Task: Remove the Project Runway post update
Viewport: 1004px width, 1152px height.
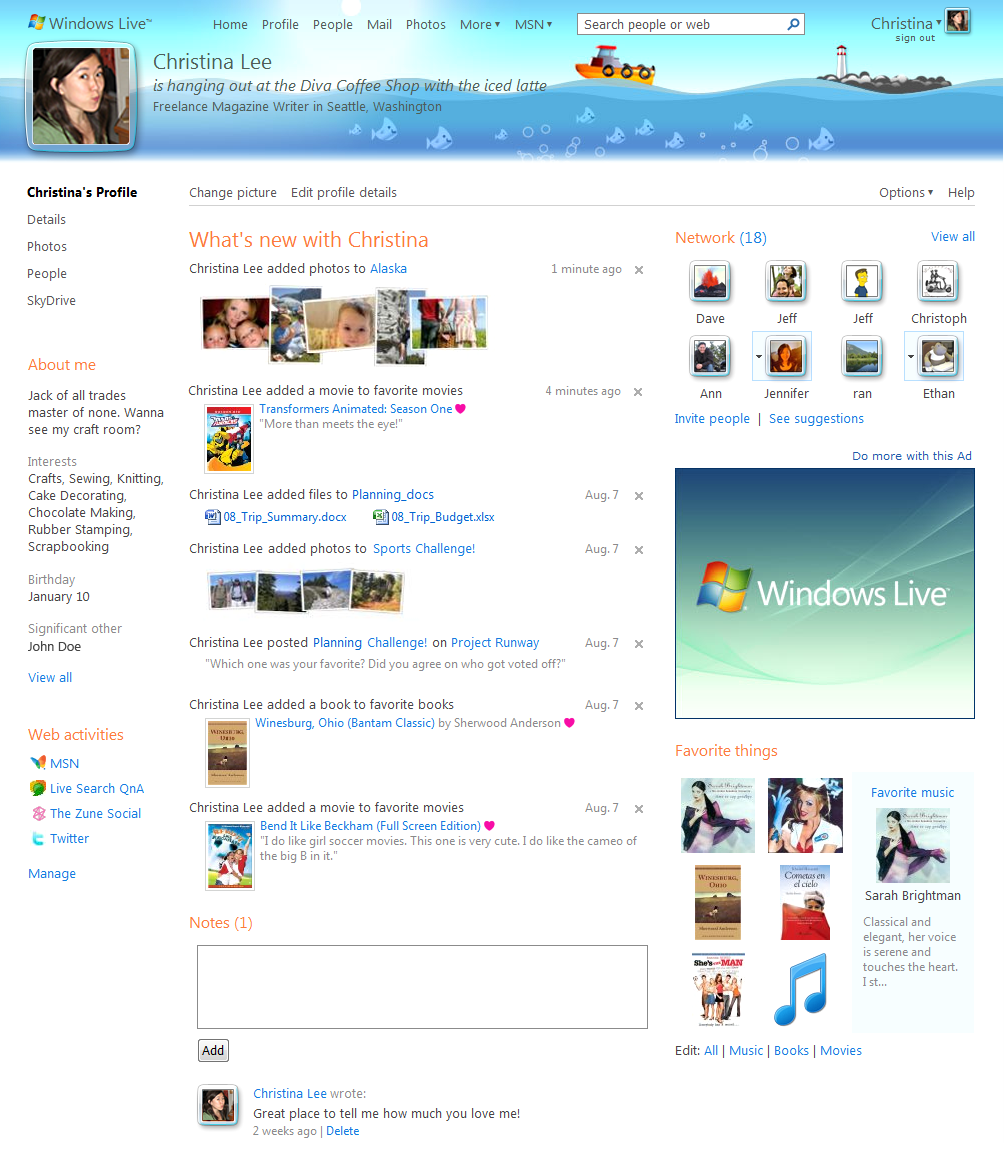Action: click(639, 644)
